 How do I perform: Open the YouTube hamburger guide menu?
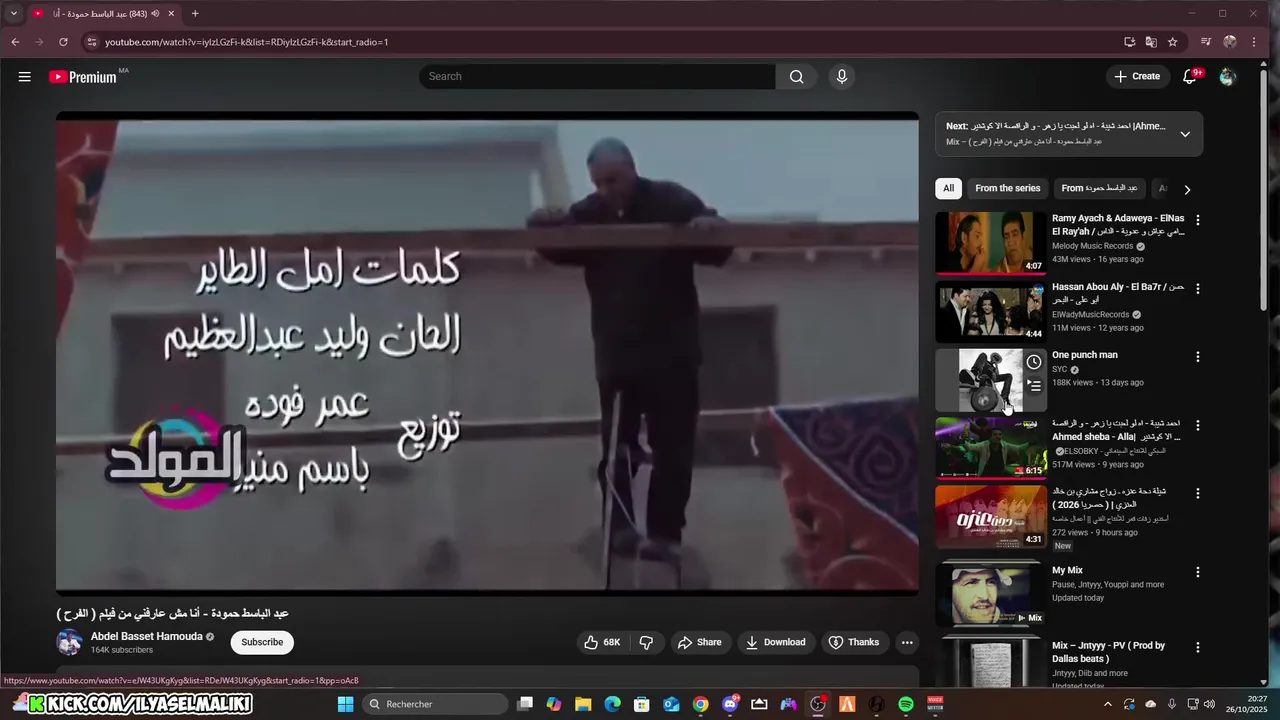click(25, 76)
